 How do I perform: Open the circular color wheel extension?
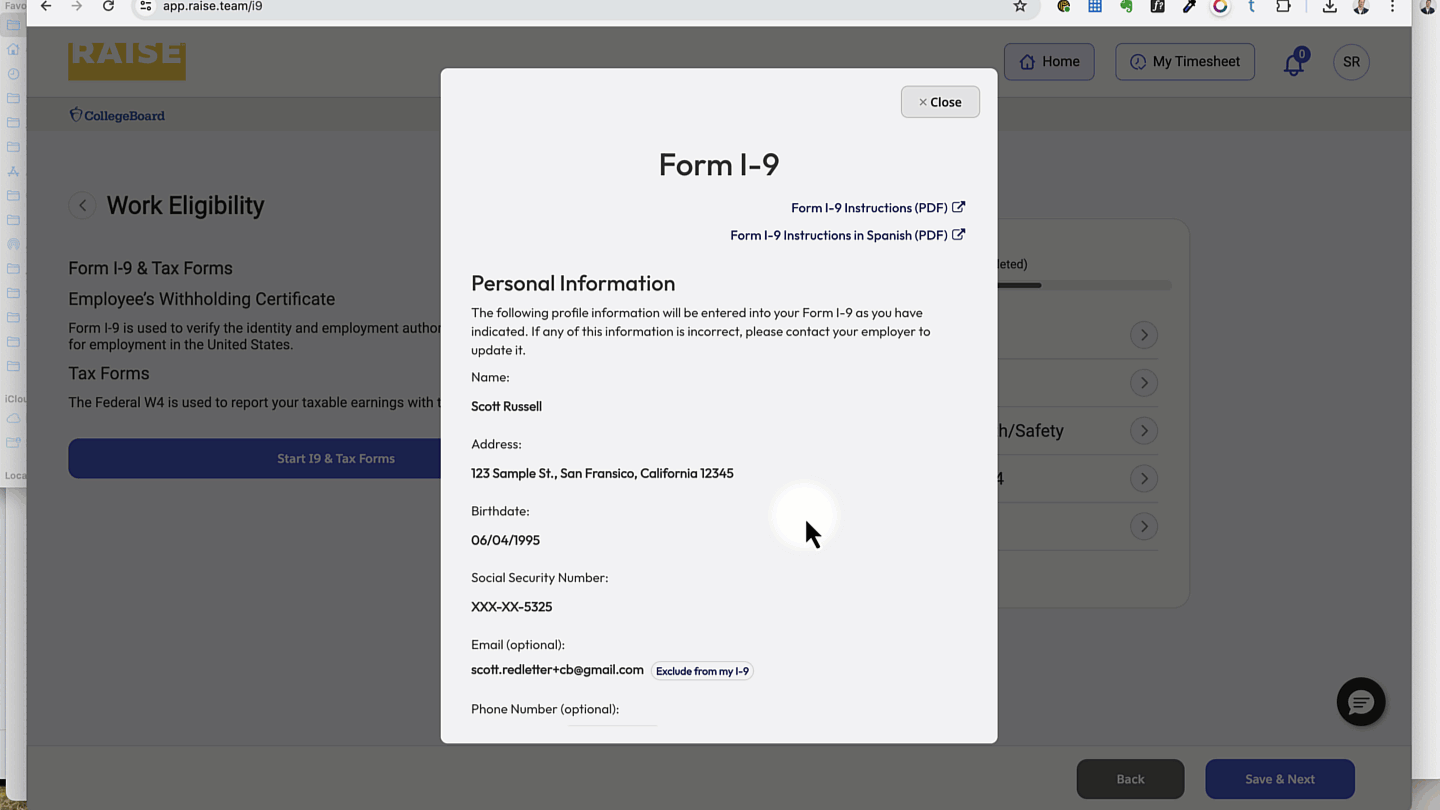(x=1220, y=6)
